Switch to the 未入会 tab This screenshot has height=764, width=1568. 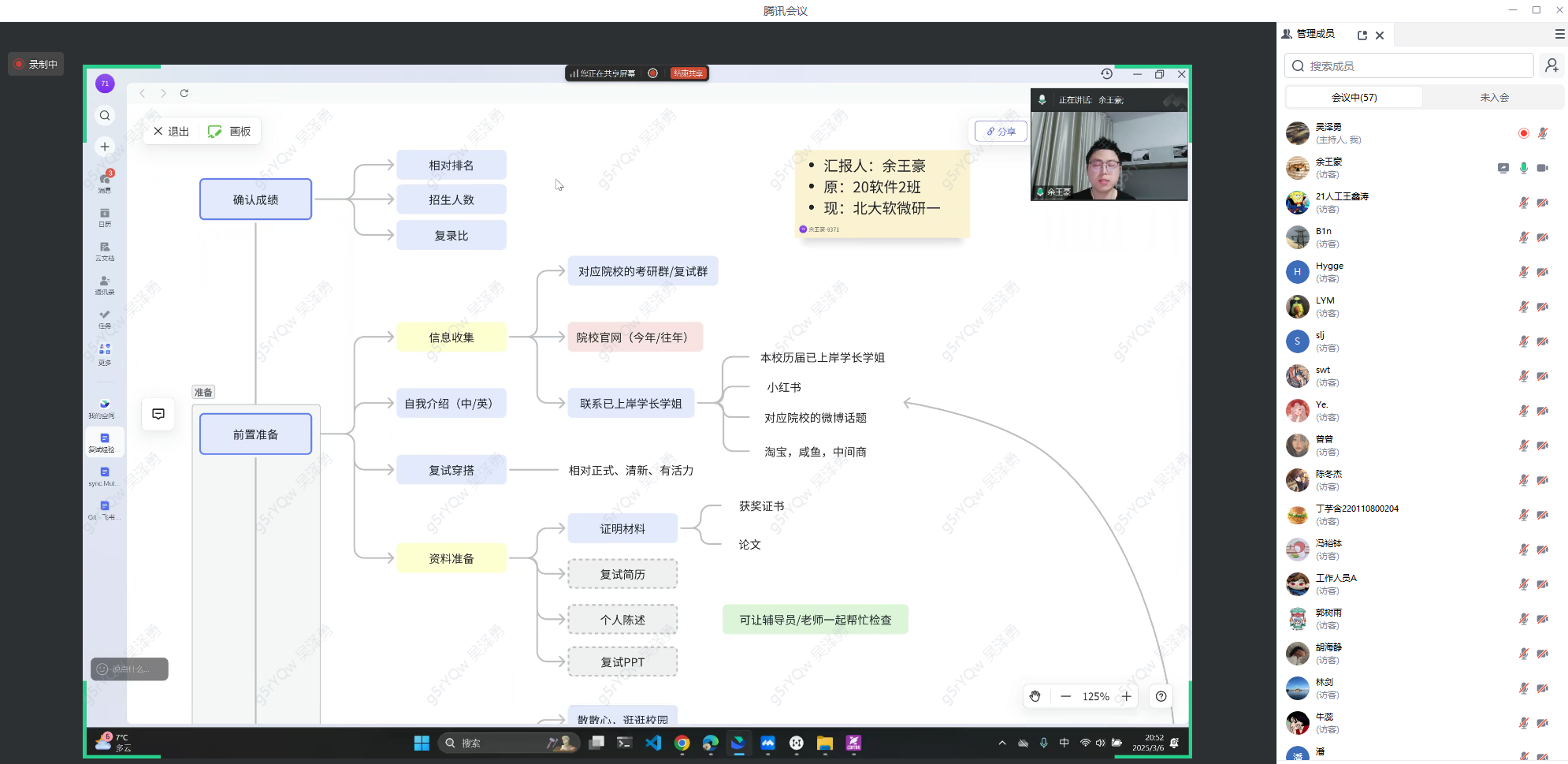point(1494,98)
